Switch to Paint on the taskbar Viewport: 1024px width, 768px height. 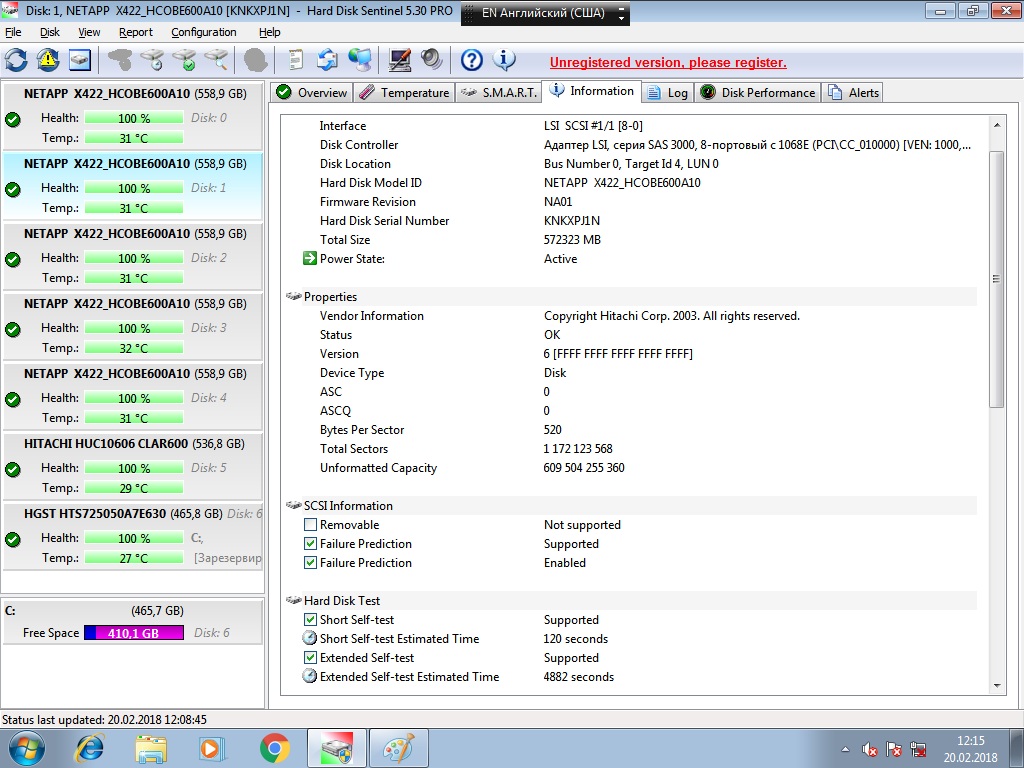pyautogui.click(x=398, y=748)
